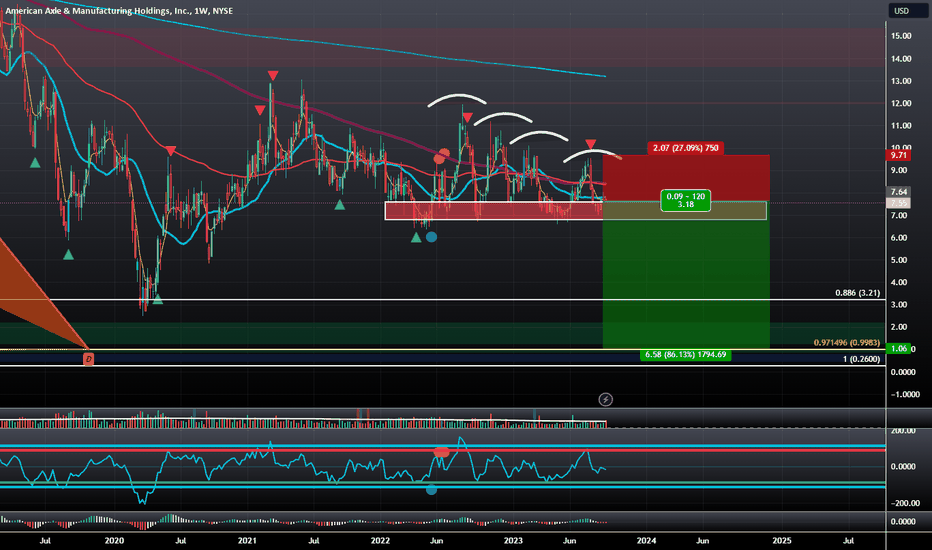Click the red D dividend marker
This screenshot has width=932, height=550.
tap(89, 359)
